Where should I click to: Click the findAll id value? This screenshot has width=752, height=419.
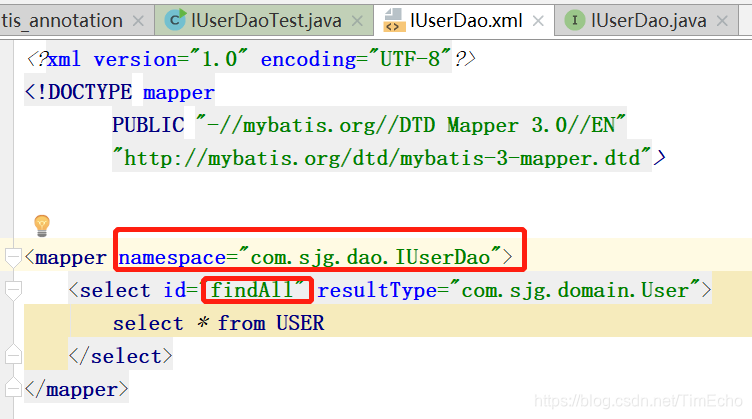click(x=252, y=290)
